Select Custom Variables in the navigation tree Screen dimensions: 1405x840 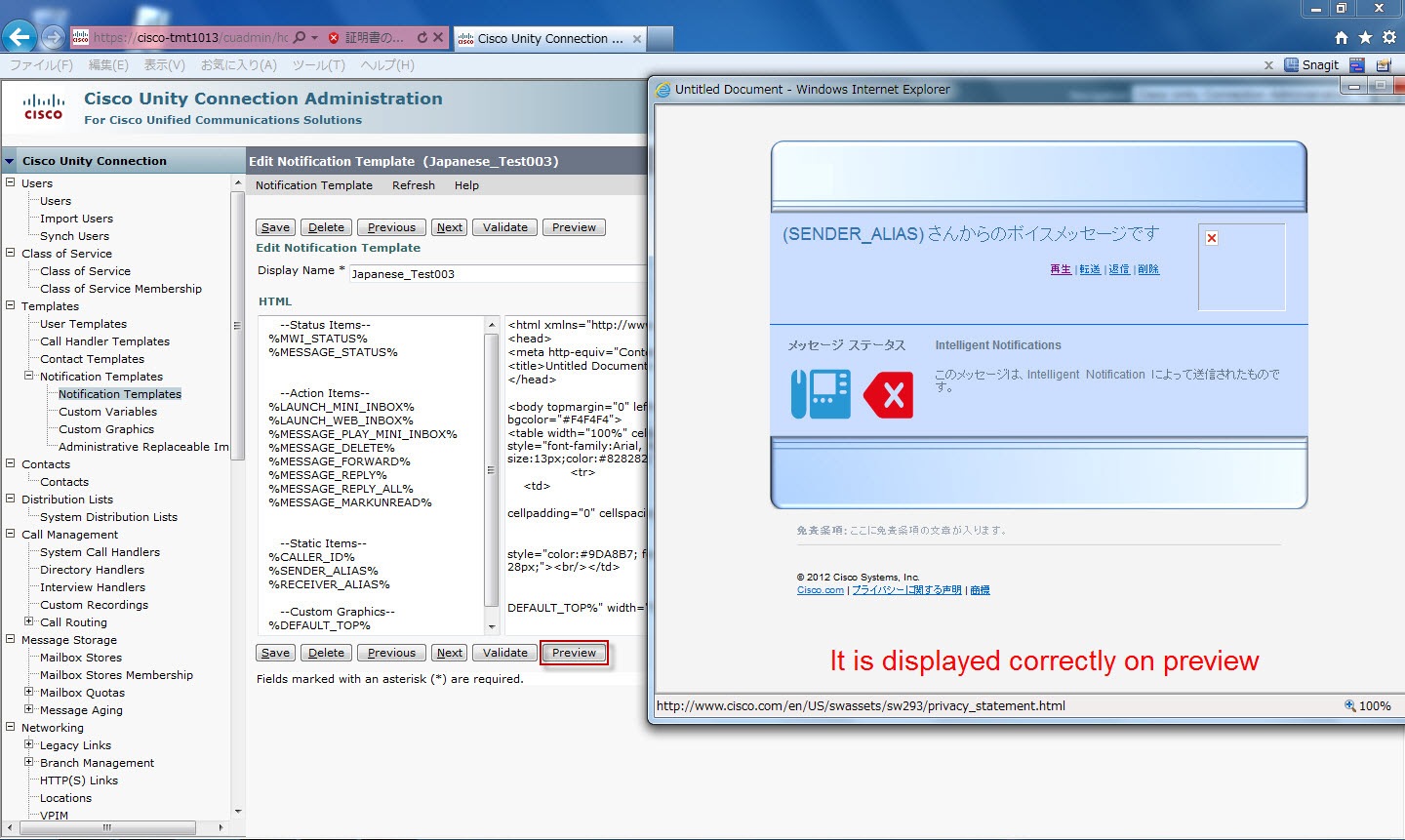pos(107,412)
